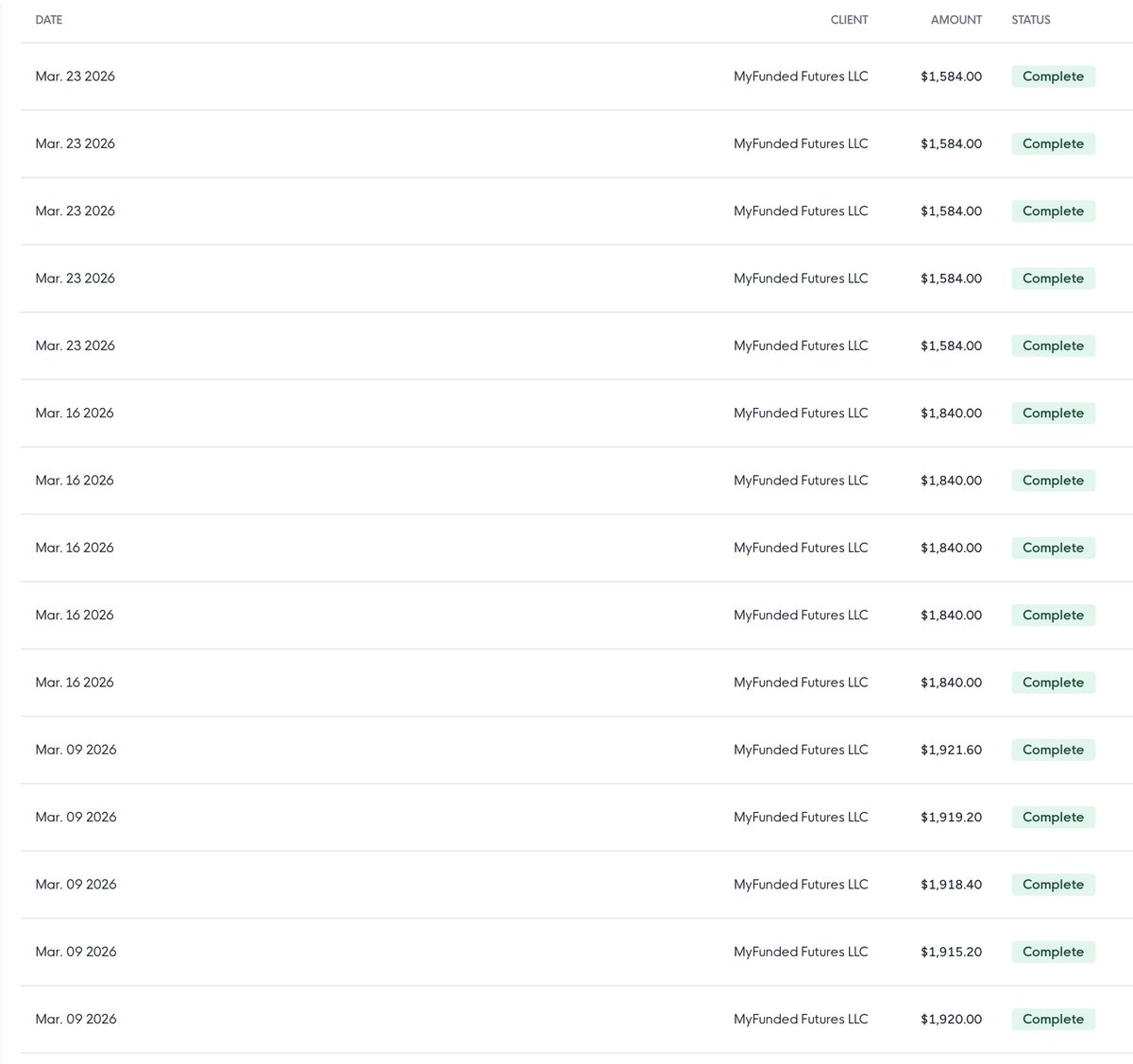Select the $1,920.00 amount
This screenshot has height=1064, width=1133.
point(951,1019)
